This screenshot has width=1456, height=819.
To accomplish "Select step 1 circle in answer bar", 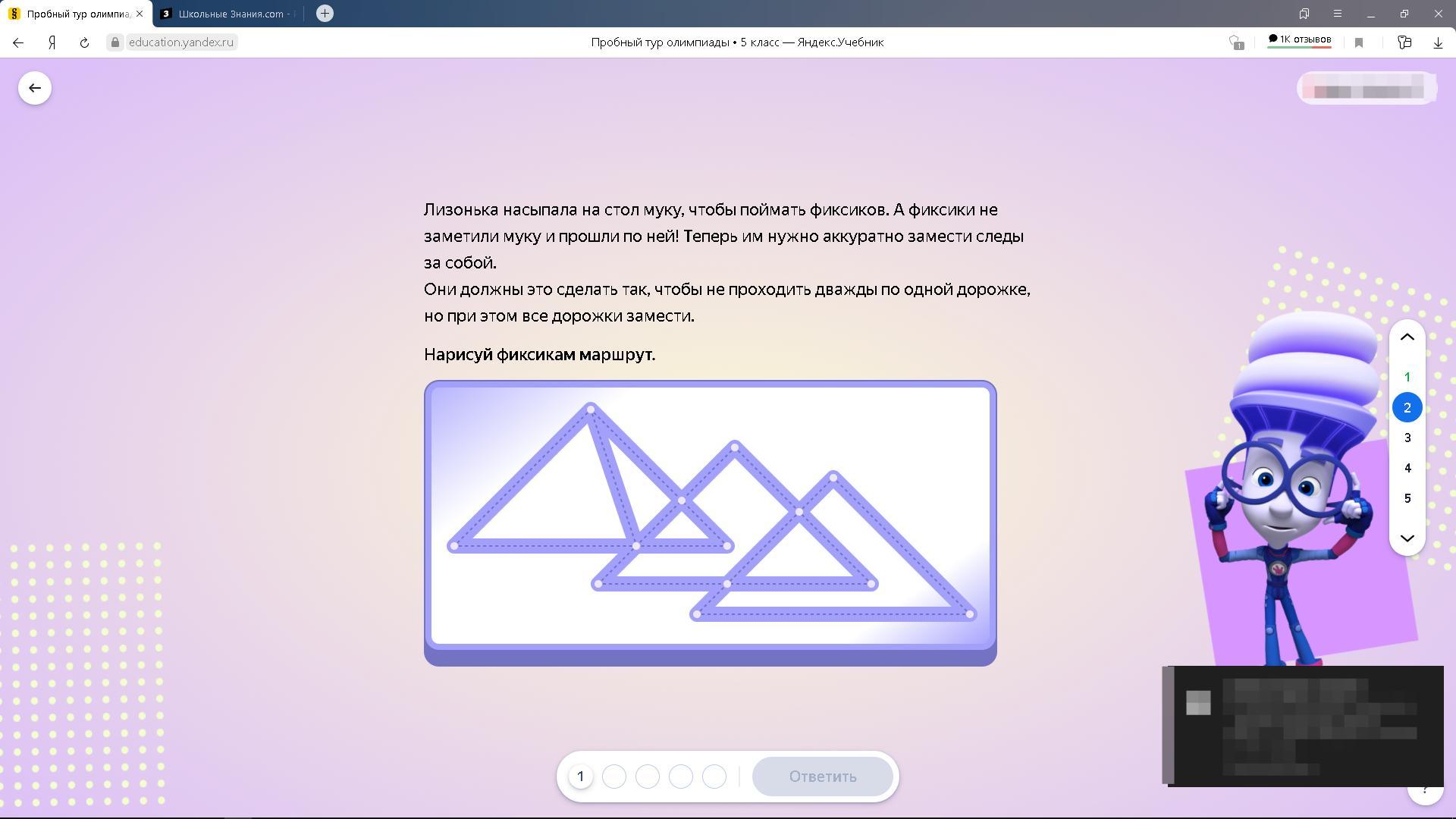I will click(581, 777).
